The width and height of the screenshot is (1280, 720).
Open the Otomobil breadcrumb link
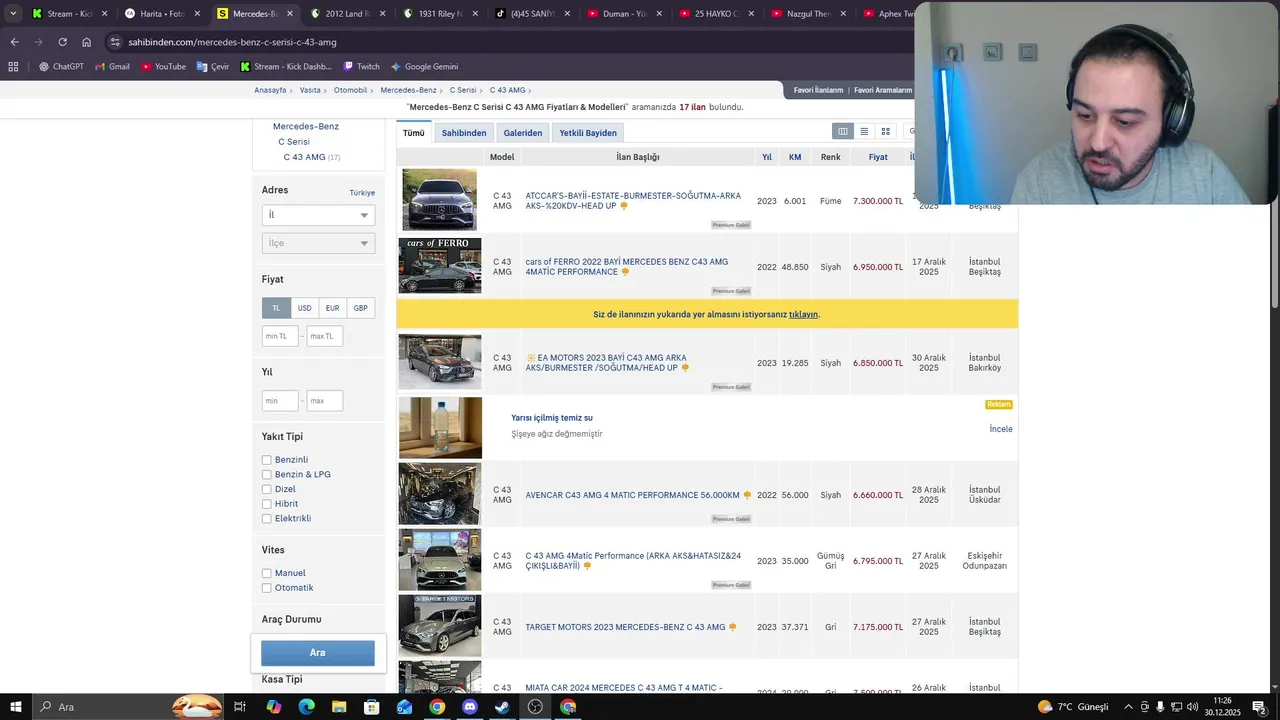point(350,90)
